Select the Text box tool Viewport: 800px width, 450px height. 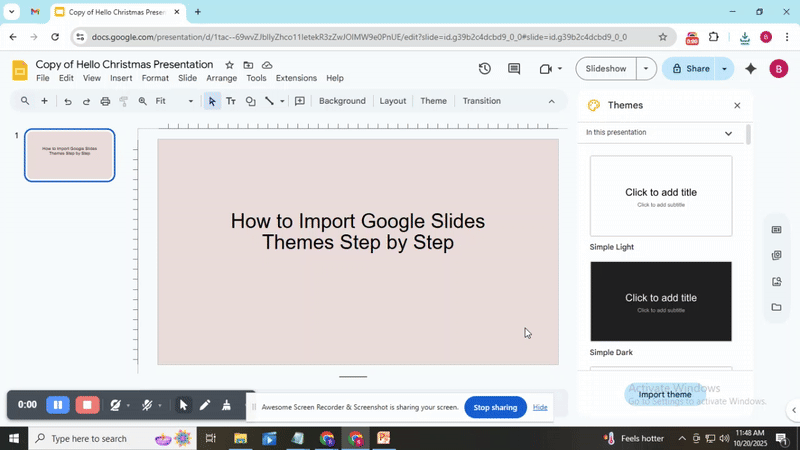pos(231,101)
